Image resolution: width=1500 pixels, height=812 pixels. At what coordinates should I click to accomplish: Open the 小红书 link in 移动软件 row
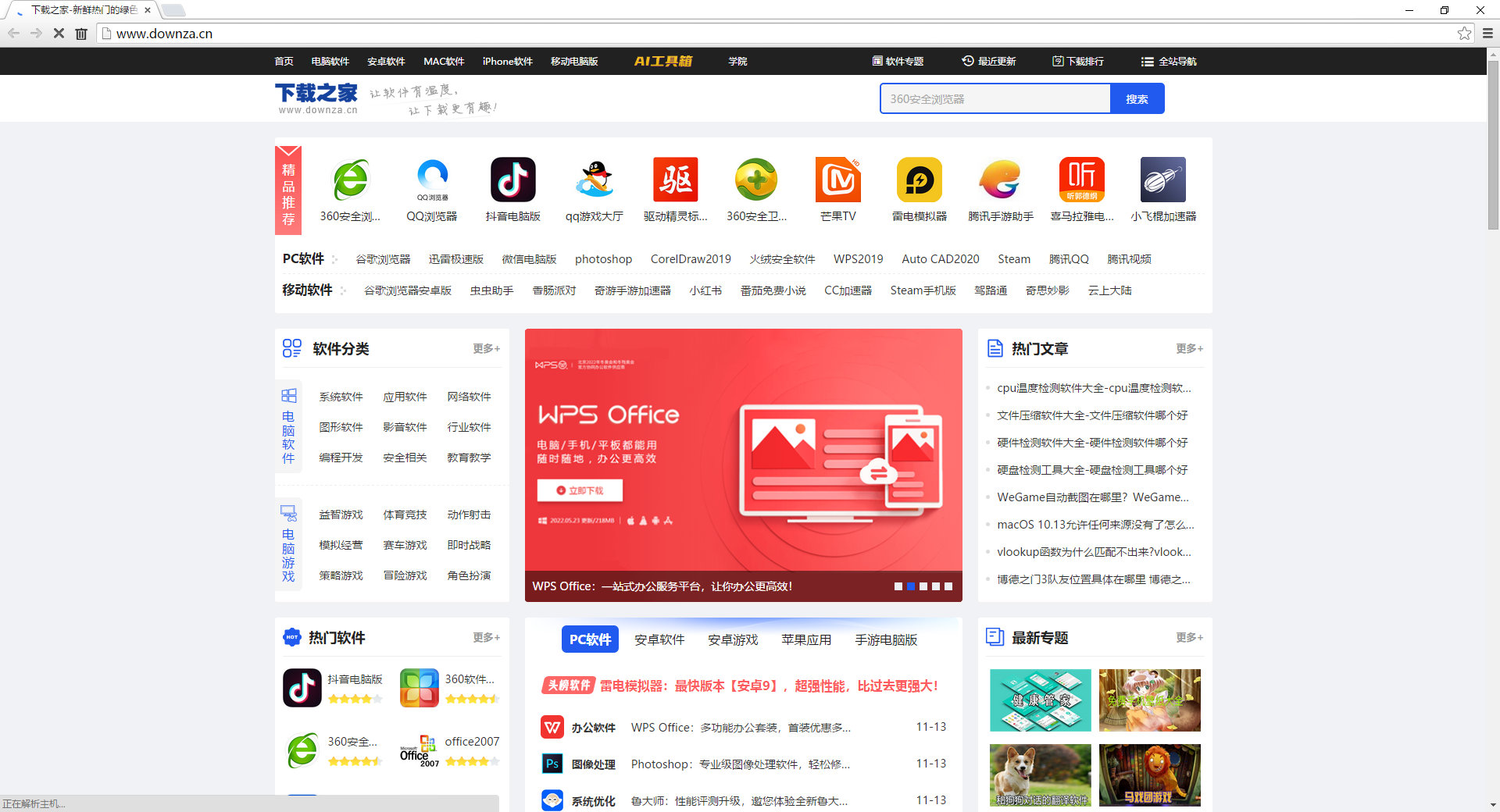click(705, 290)
